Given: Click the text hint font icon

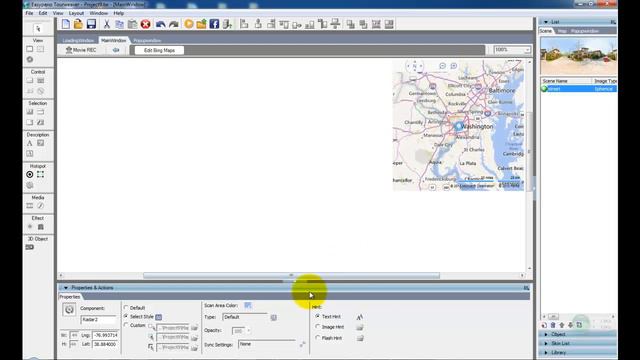Looking at the screenshot, I should (360, 317).
